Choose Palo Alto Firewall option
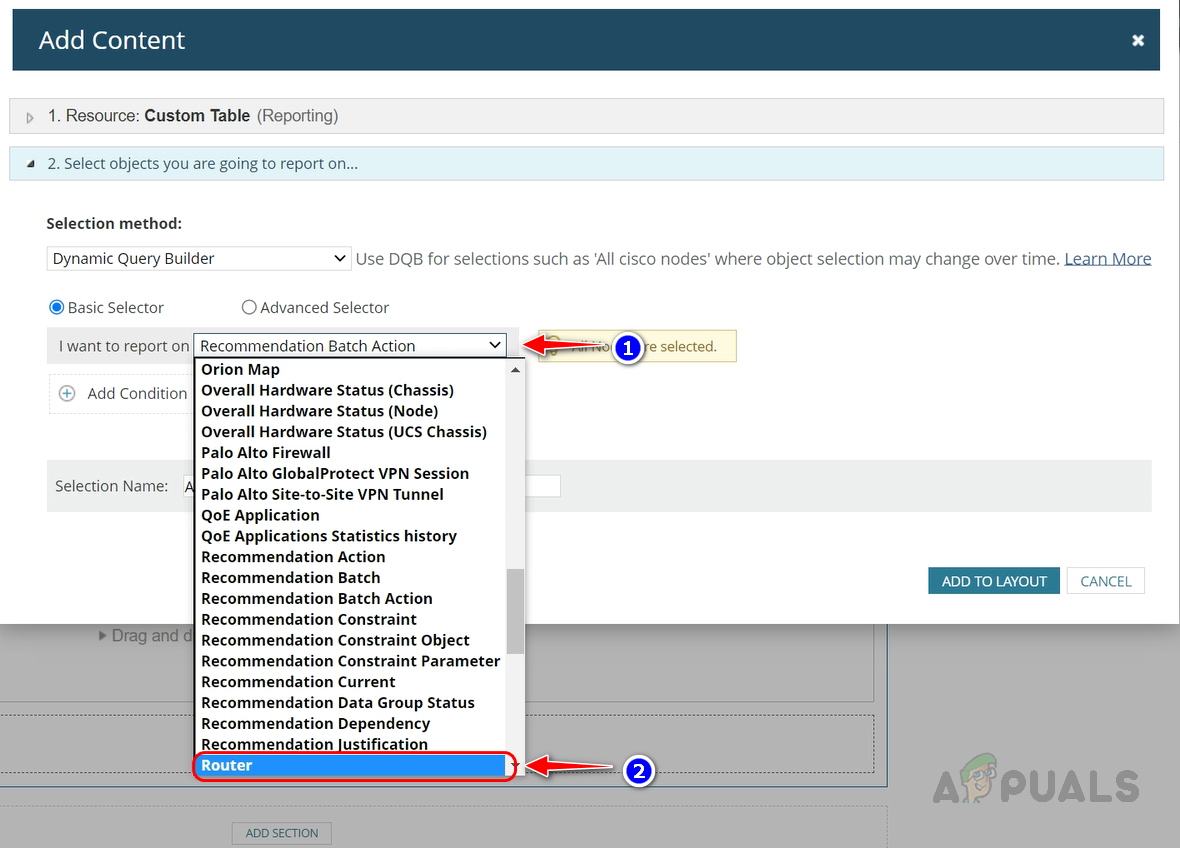The image size is (1180, 848). [351, 453]
